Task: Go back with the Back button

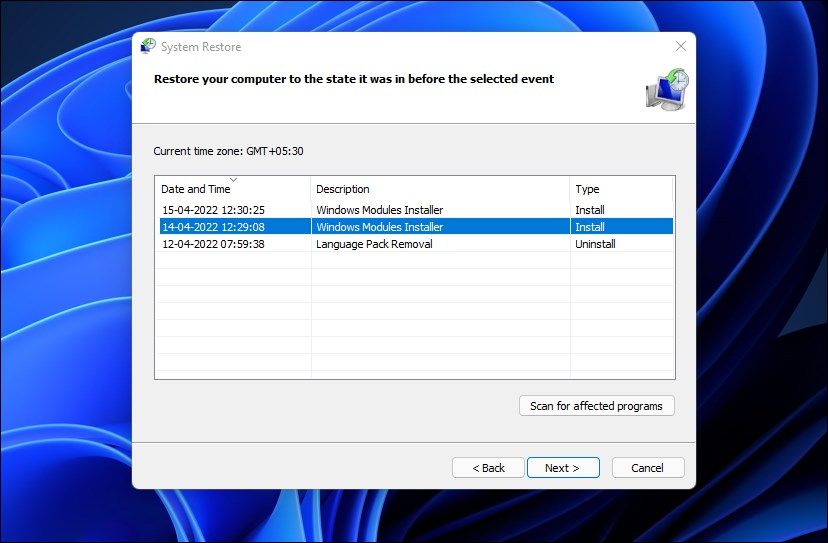Action: click(x=487, y=467)
